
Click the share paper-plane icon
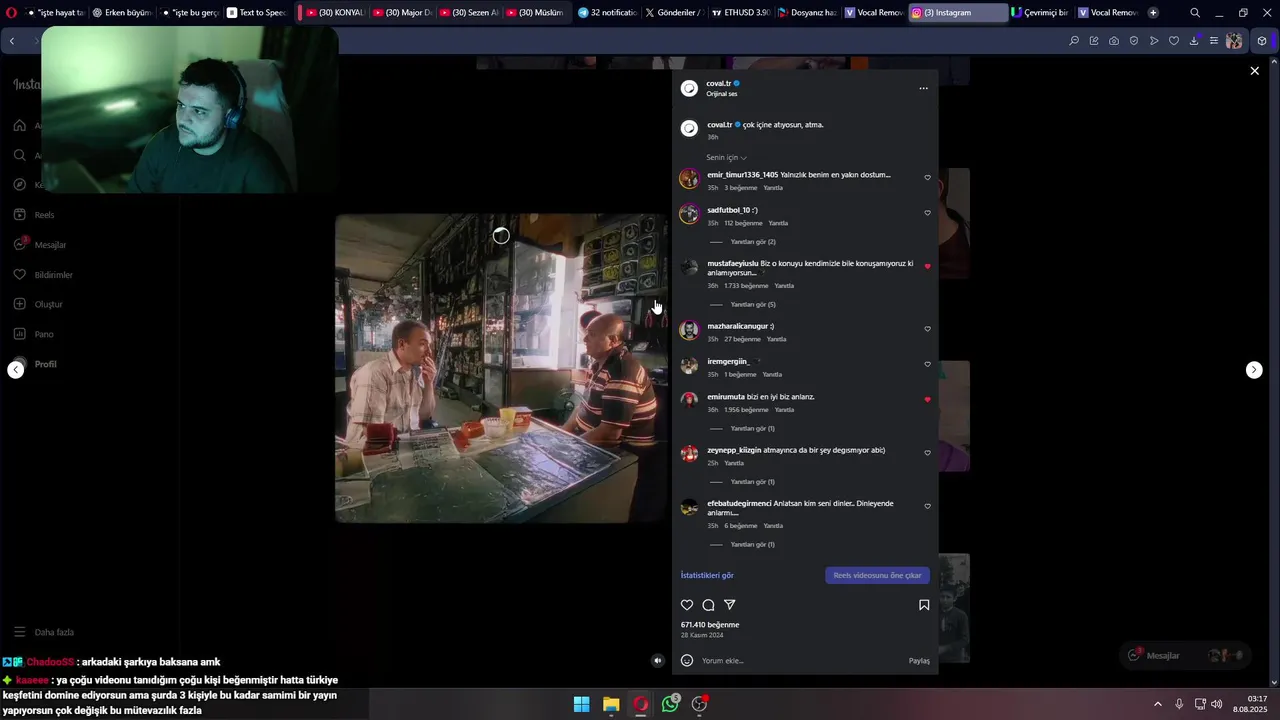[730, 605]
